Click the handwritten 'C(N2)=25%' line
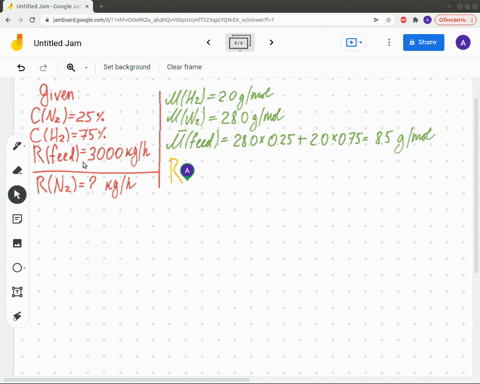 click(68, 116)
